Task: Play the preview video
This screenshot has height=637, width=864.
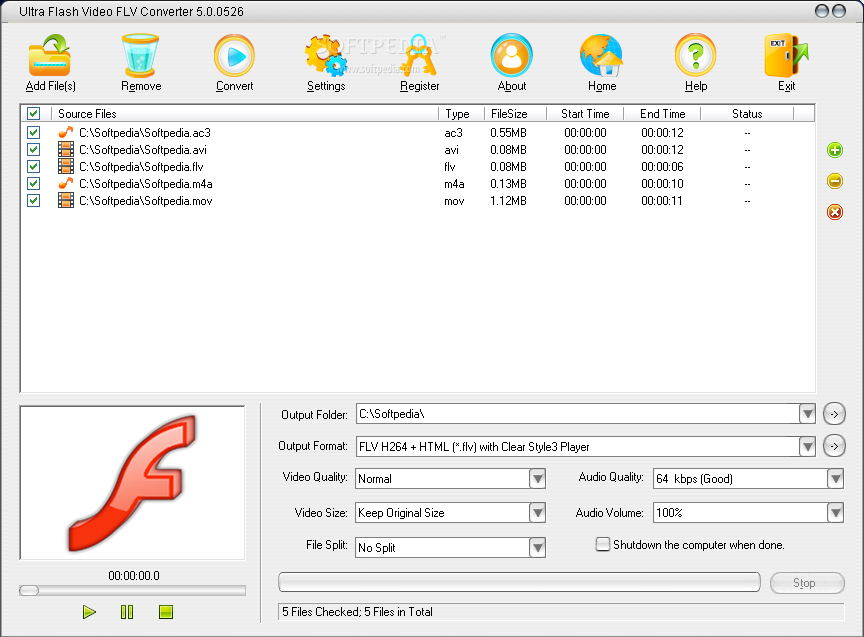Action: [89, 612]
